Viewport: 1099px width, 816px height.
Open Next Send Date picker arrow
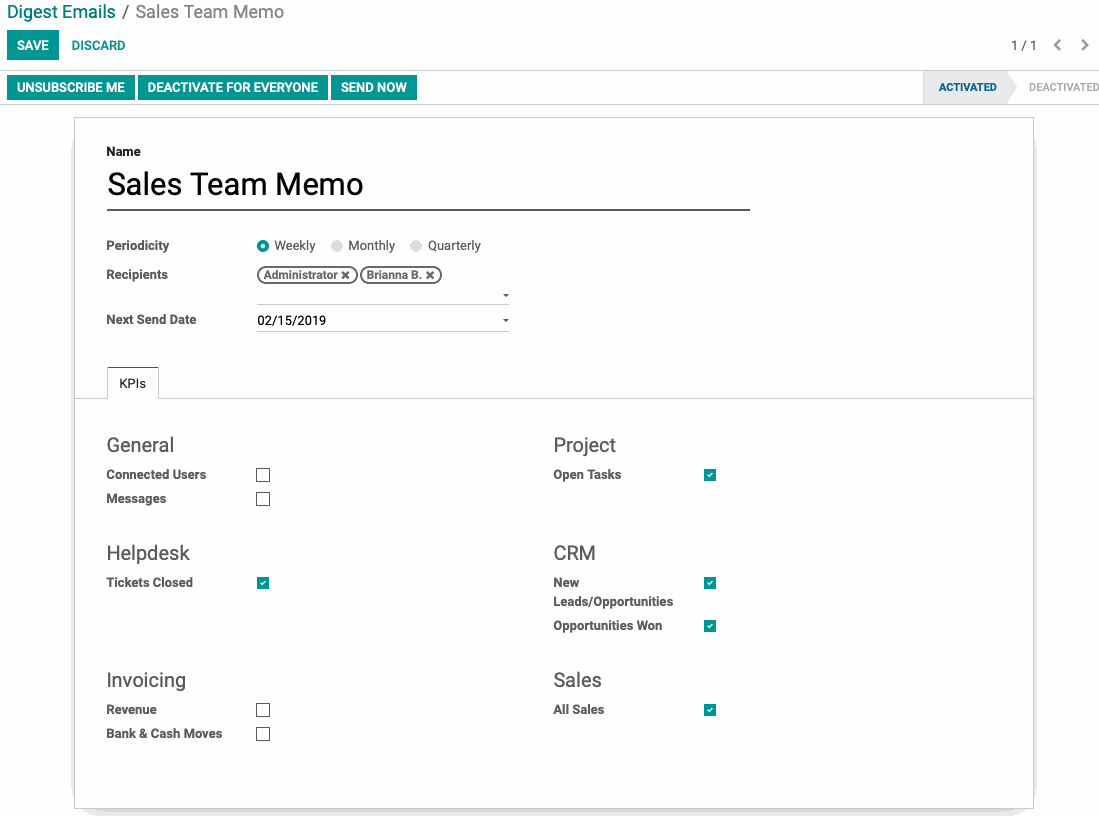[x=505, y=321]
